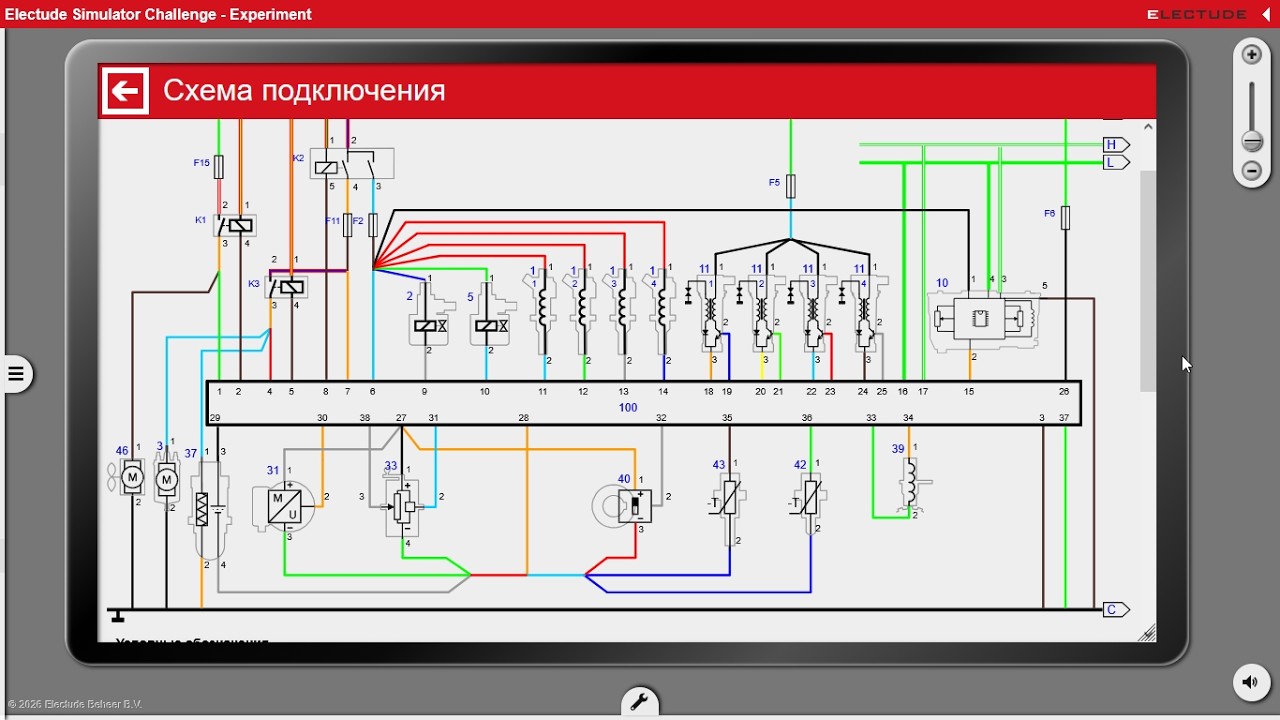Mute sound with the speaker icon
This screenshot has width=1280, height=720.
(x=1250, y=683)
